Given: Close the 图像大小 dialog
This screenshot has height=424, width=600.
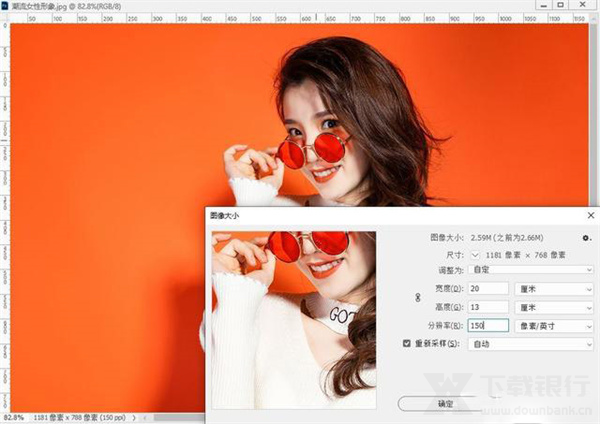Looking at the screenshot, I should (x=590, y=215).
